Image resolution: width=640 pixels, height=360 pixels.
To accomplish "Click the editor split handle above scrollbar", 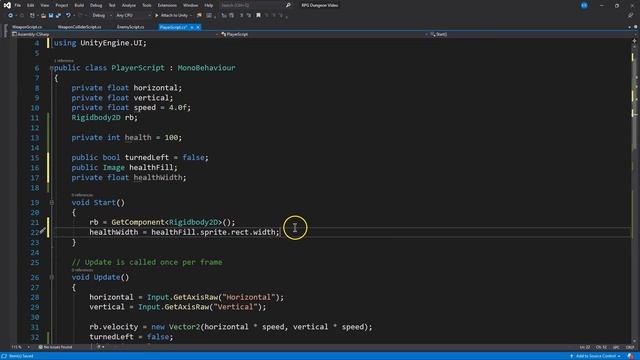I will coord(635,41).
